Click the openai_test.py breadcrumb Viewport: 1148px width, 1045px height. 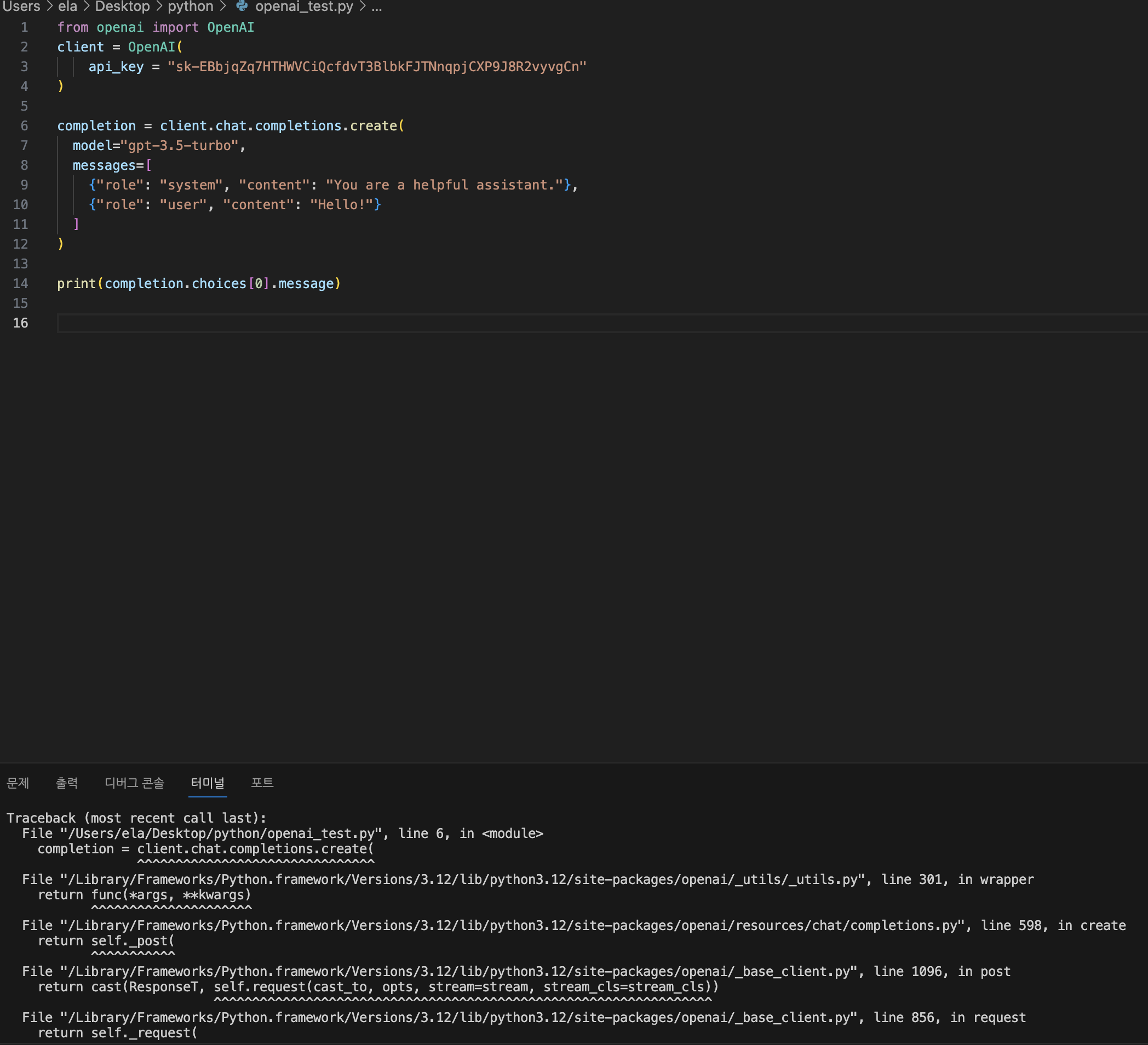304,7
